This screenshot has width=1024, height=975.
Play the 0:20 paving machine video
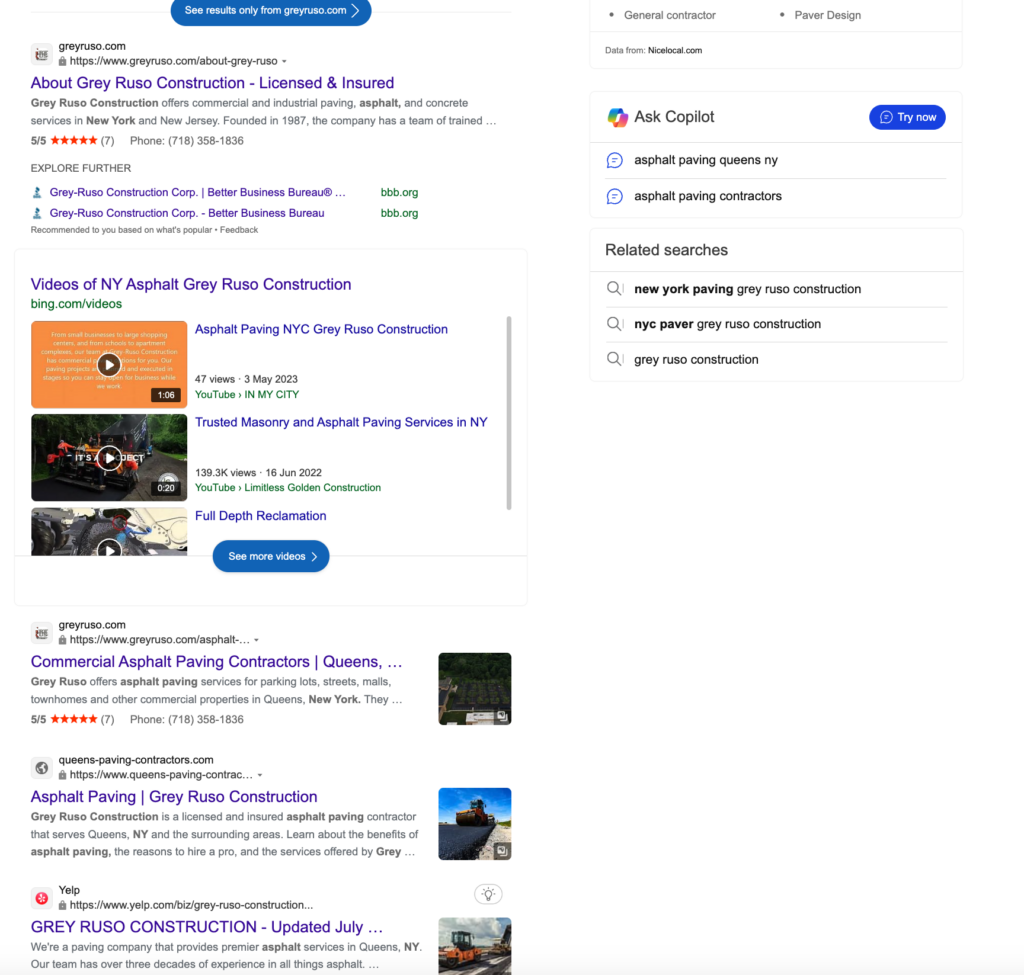109,458
